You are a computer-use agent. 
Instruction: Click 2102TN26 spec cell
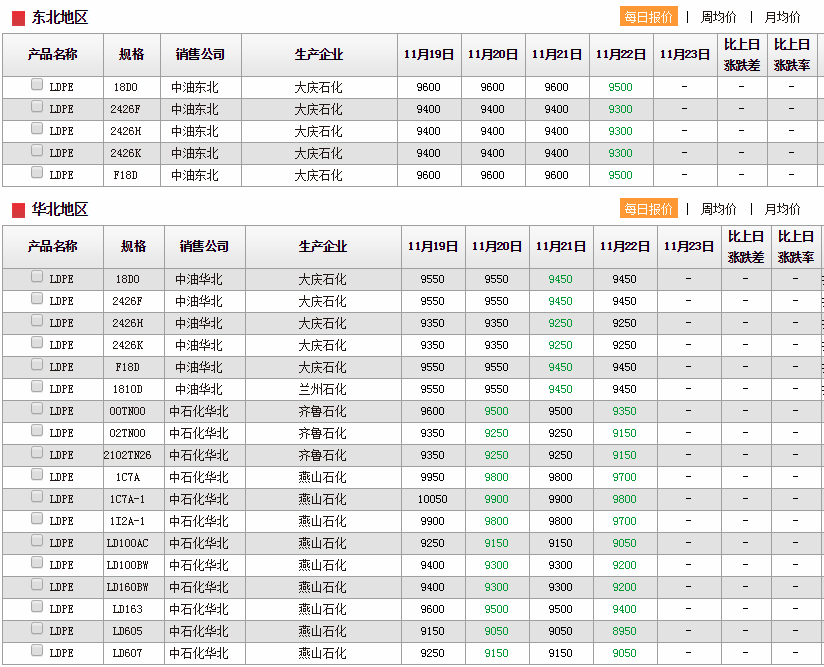(x=128, y=456)
